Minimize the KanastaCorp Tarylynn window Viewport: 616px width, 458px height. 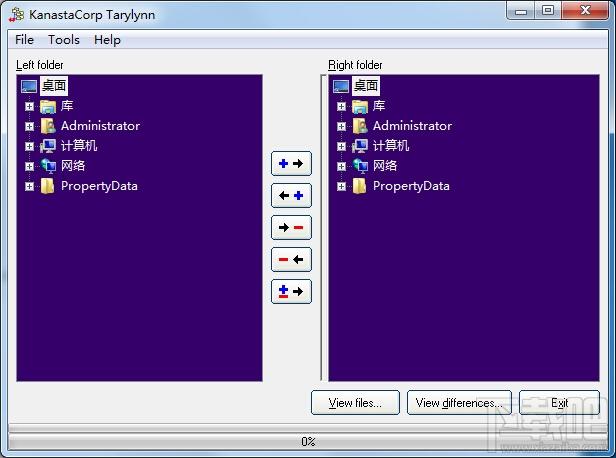(521, 11)
